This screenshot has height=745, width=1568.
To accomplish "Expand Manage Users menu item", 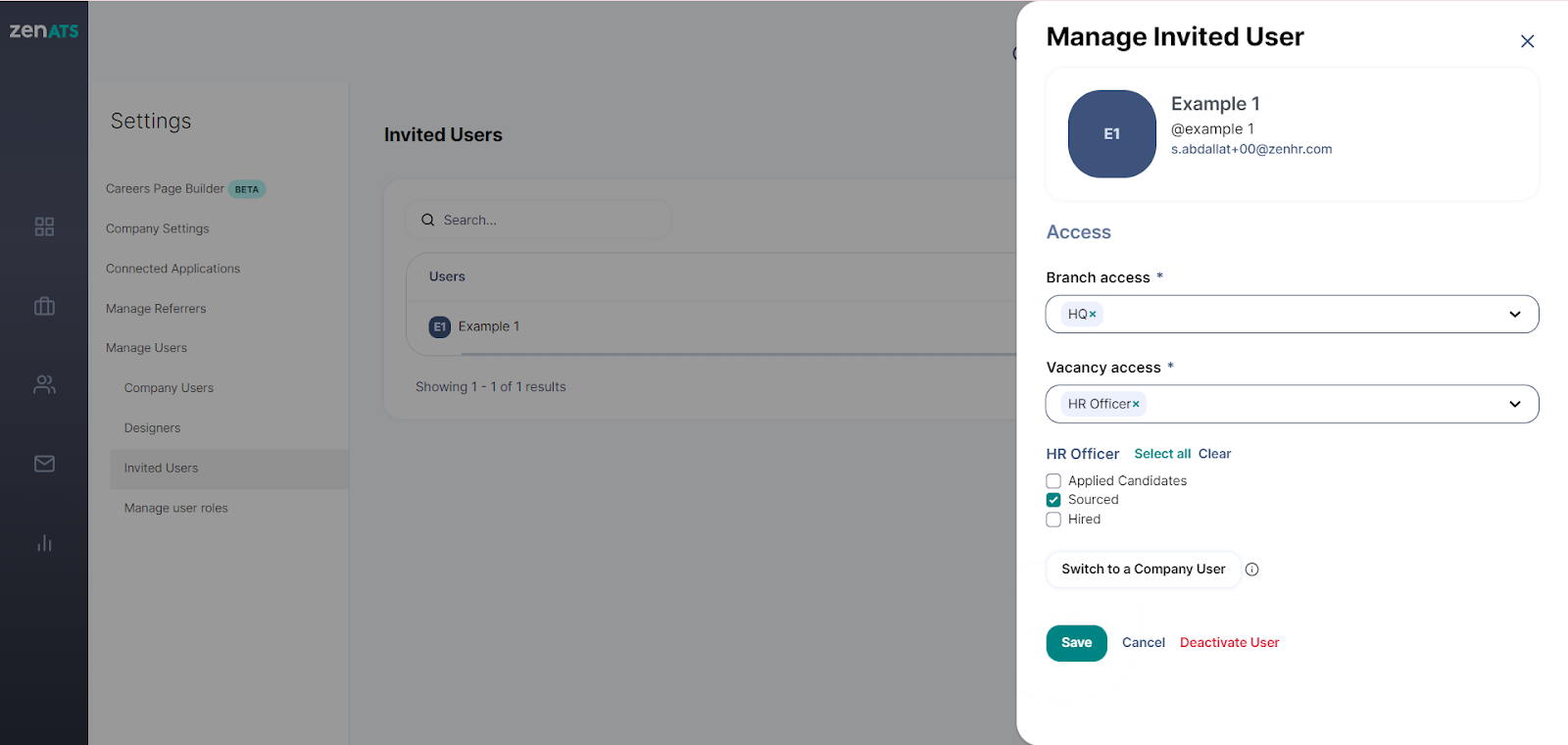I will [x=146, y=348].
